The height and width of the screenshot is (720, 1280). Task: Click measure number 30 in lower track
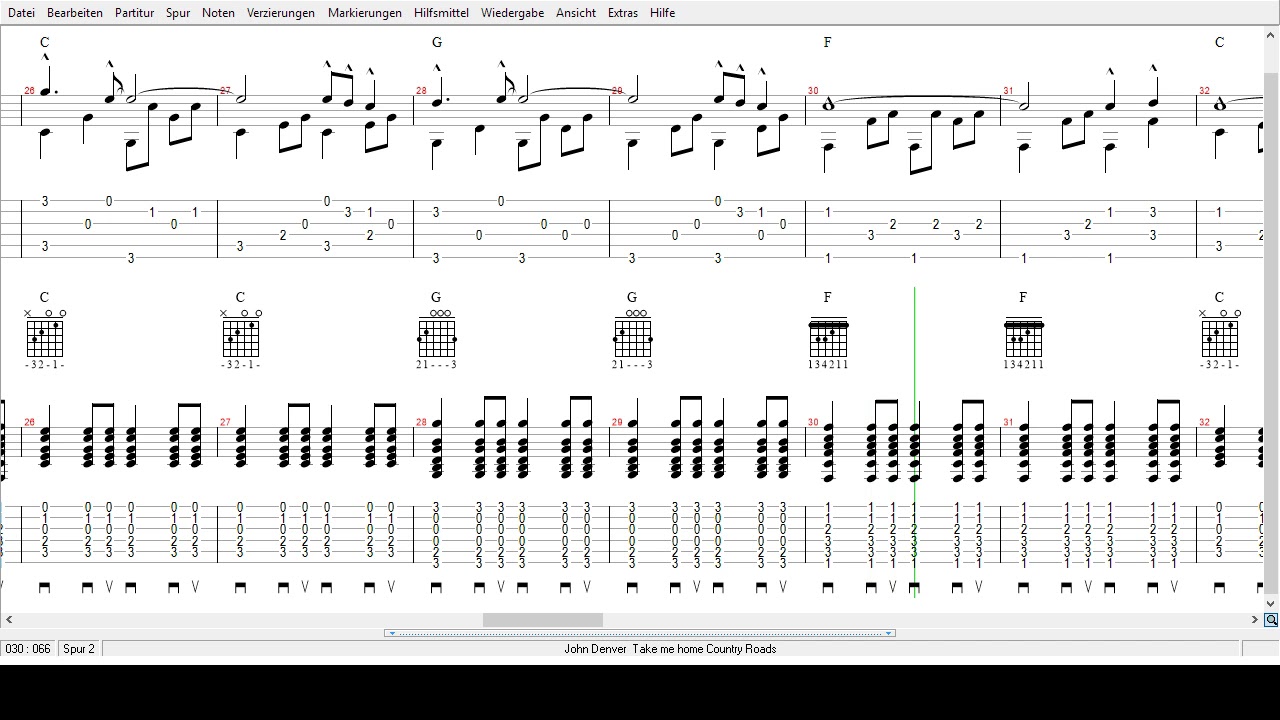coord(813,422)
